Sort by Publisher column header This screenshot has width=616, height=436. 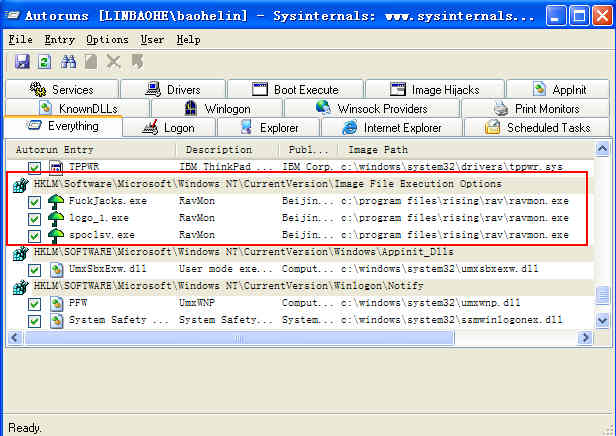point(308,150)
